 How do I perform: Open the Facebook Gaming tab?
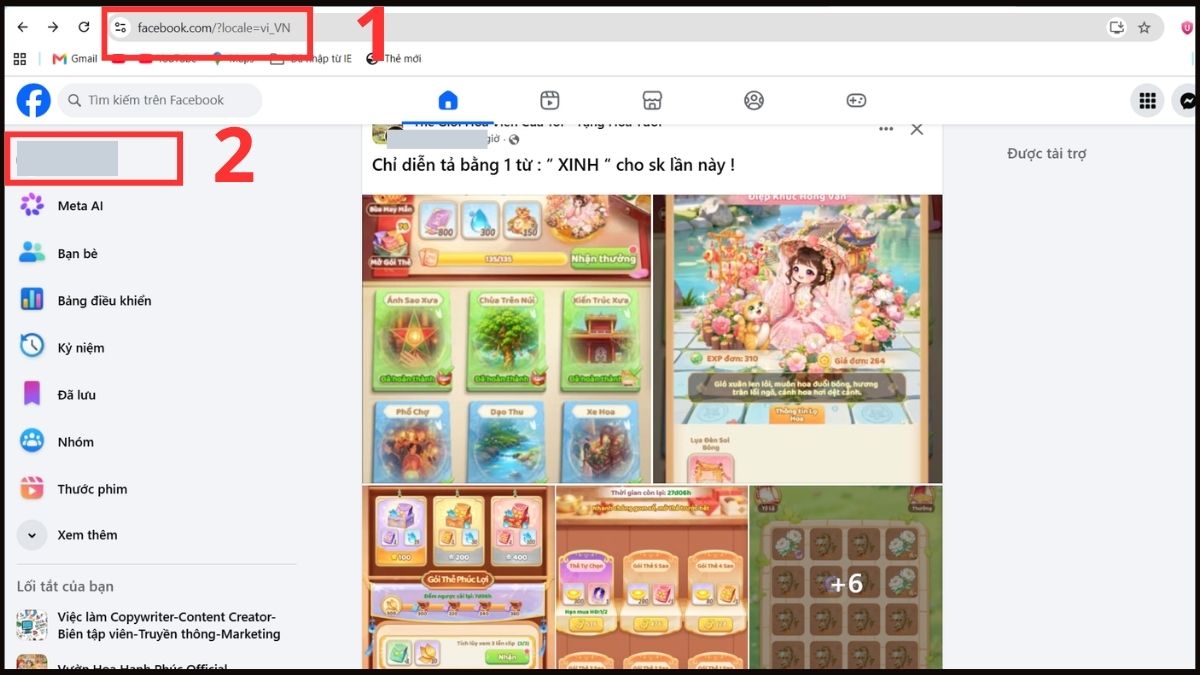click(856, 100)
